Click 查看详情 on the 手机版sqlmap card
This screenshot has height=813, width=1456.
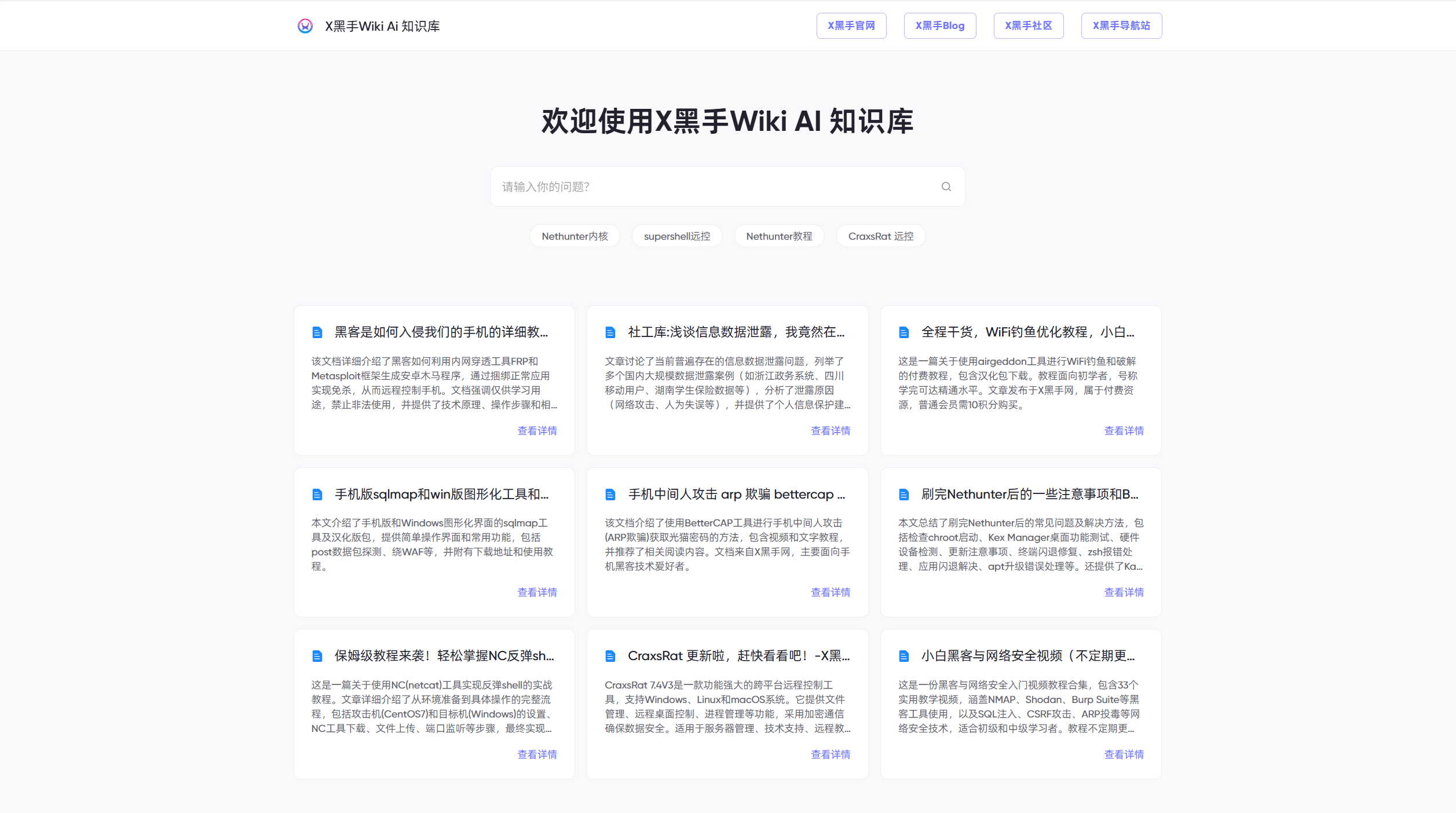click(x=537, y=592)
